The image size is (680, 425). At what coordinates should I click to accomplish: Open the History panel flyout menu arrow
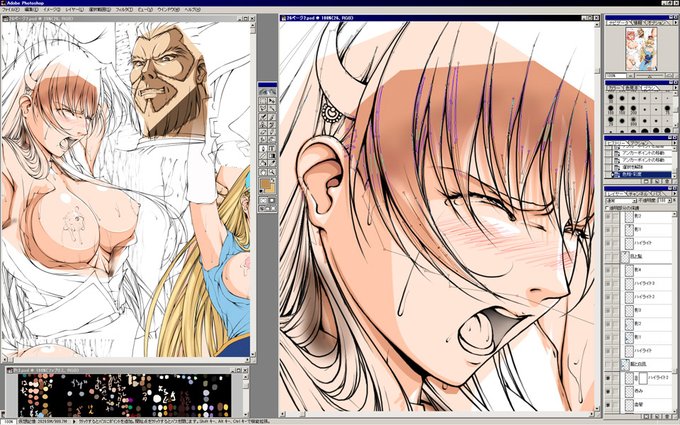[675, 143]
